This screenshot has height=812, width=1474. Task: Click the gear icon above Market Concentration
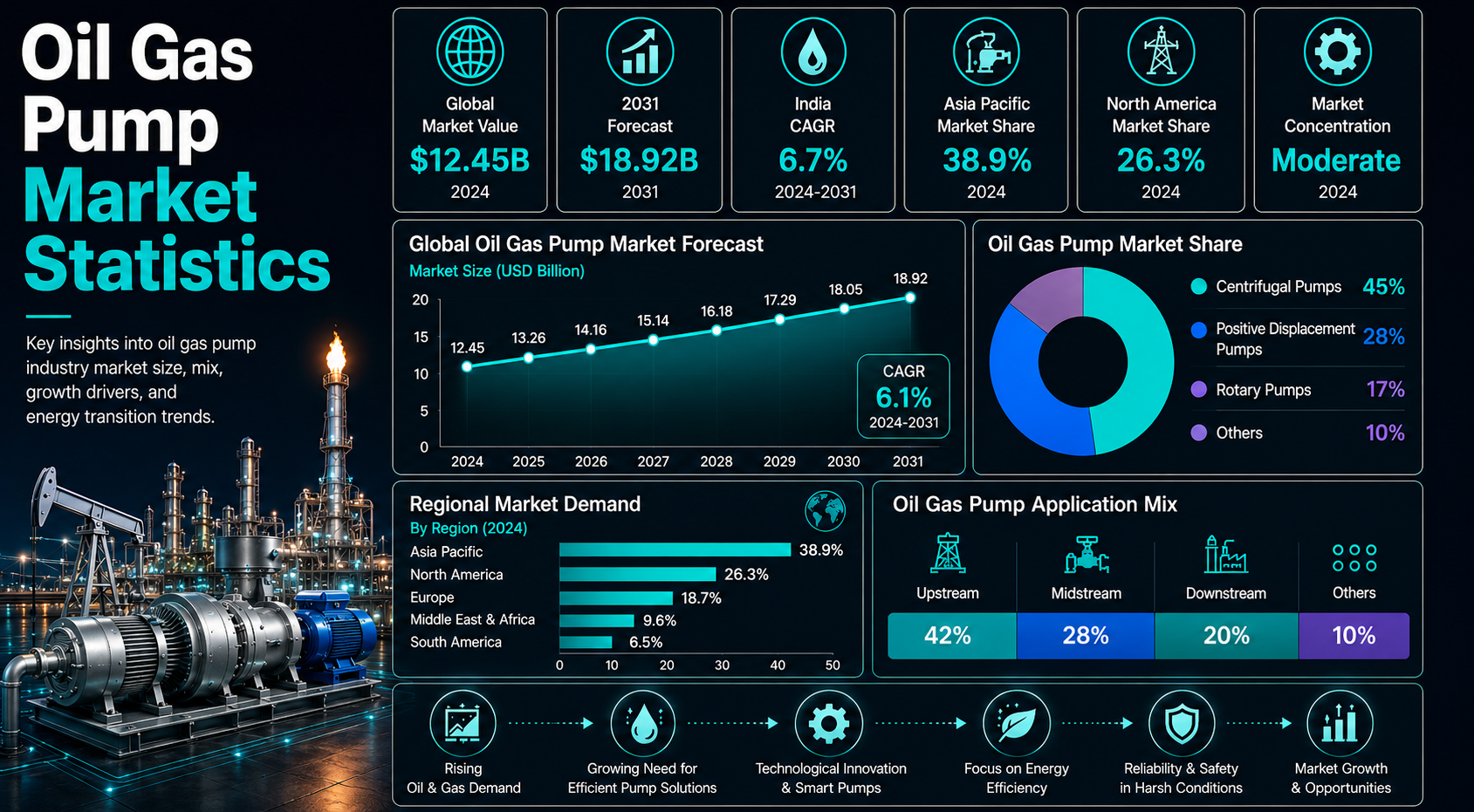tap(1337, 51)
